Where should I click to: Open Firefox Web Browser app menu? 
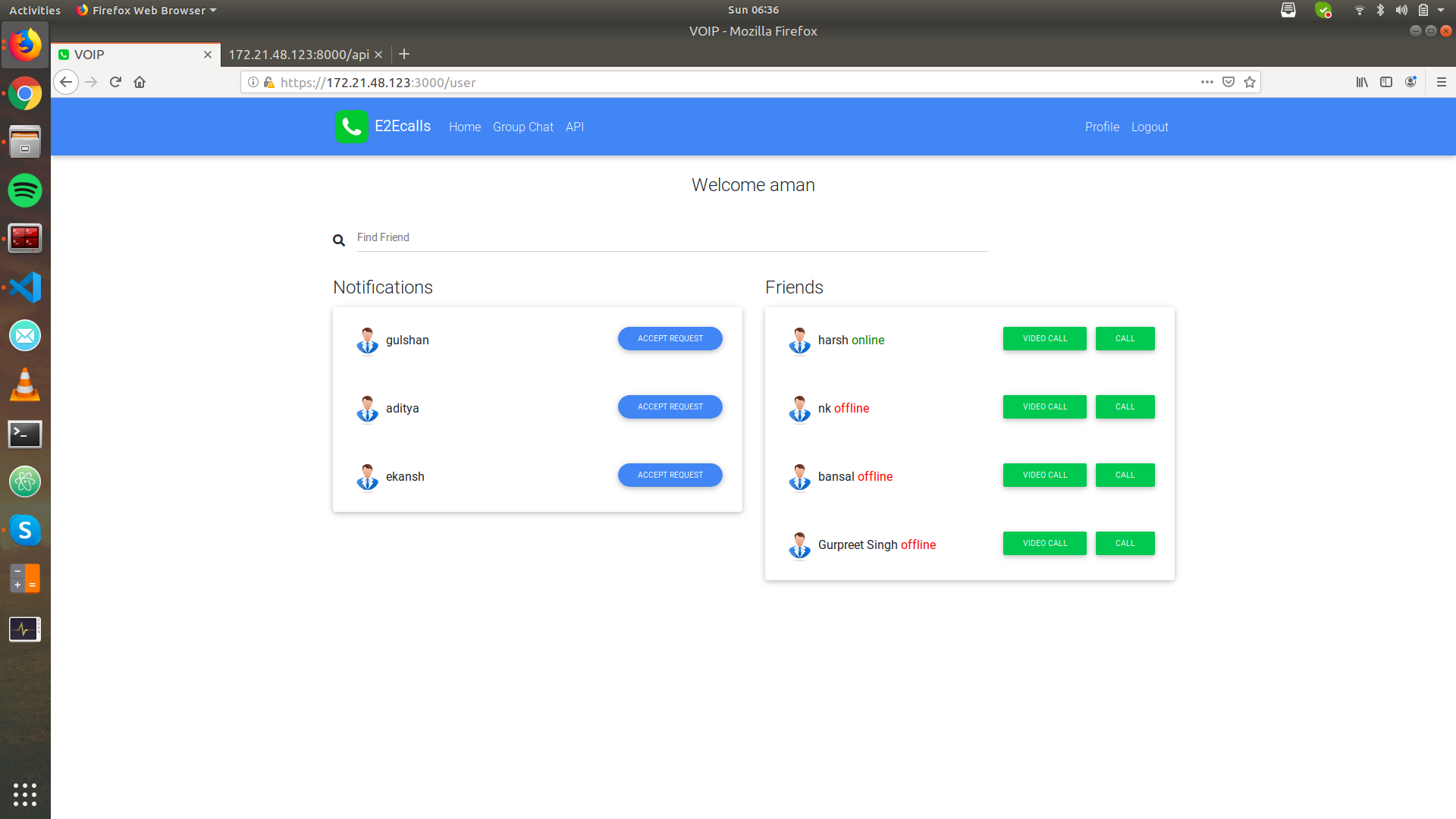pyautogui.click(x=148, y=10)
